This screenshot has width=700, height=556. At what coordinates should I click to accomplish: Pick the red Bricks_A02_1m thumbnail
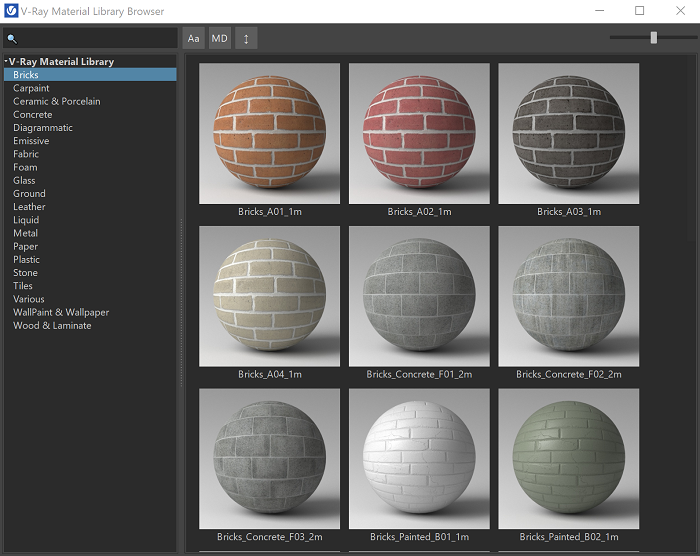click(419, 133)
